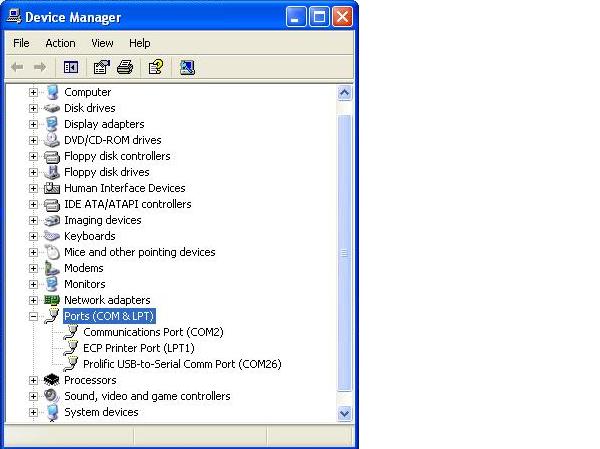Click the Print toolbar icon
Image resolution: width=600 pixels, height=449 pixels.
[125, 68]
